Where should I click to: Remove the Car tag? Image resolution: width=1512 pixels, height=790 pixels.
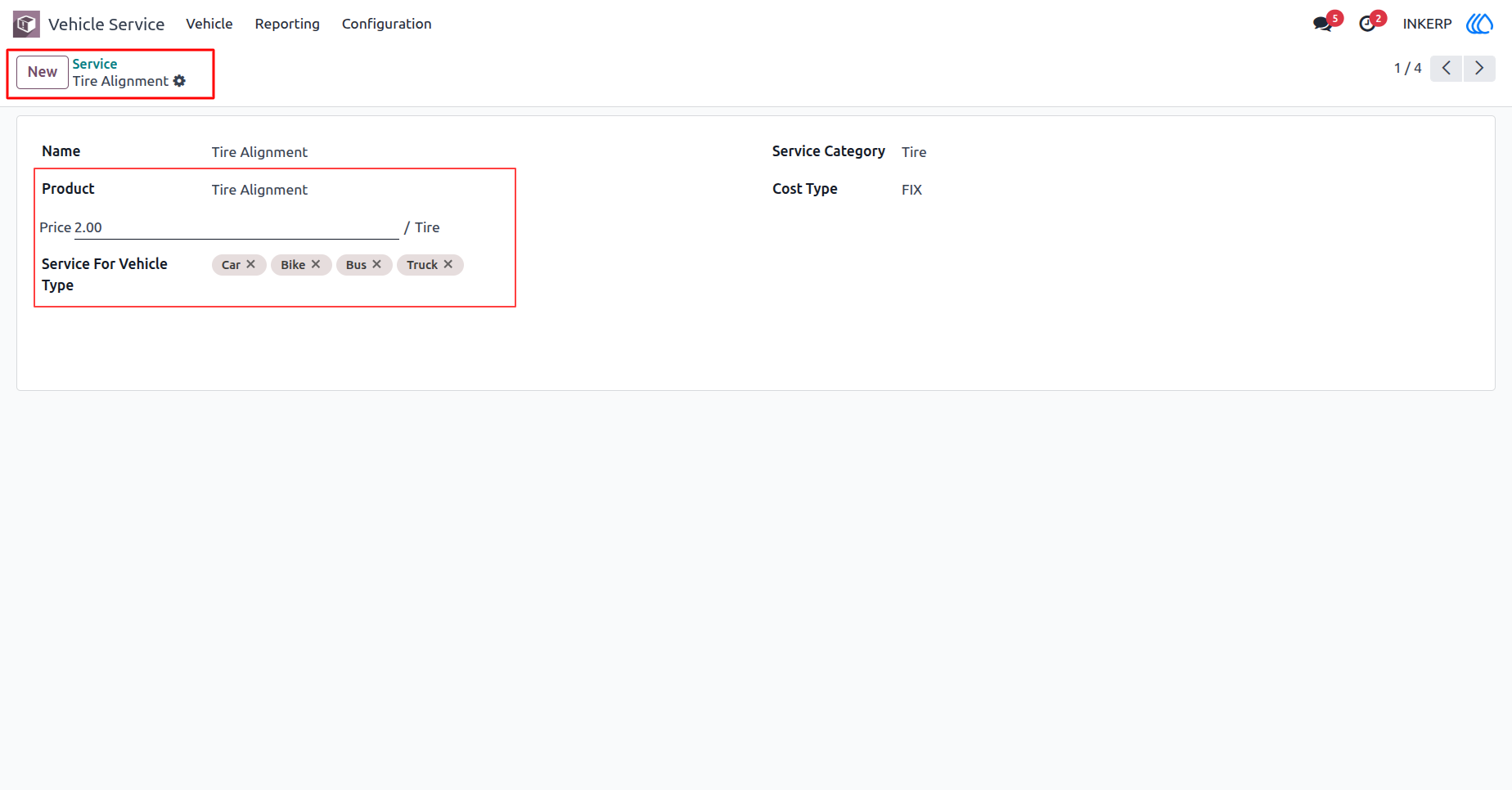coord(251,264)
